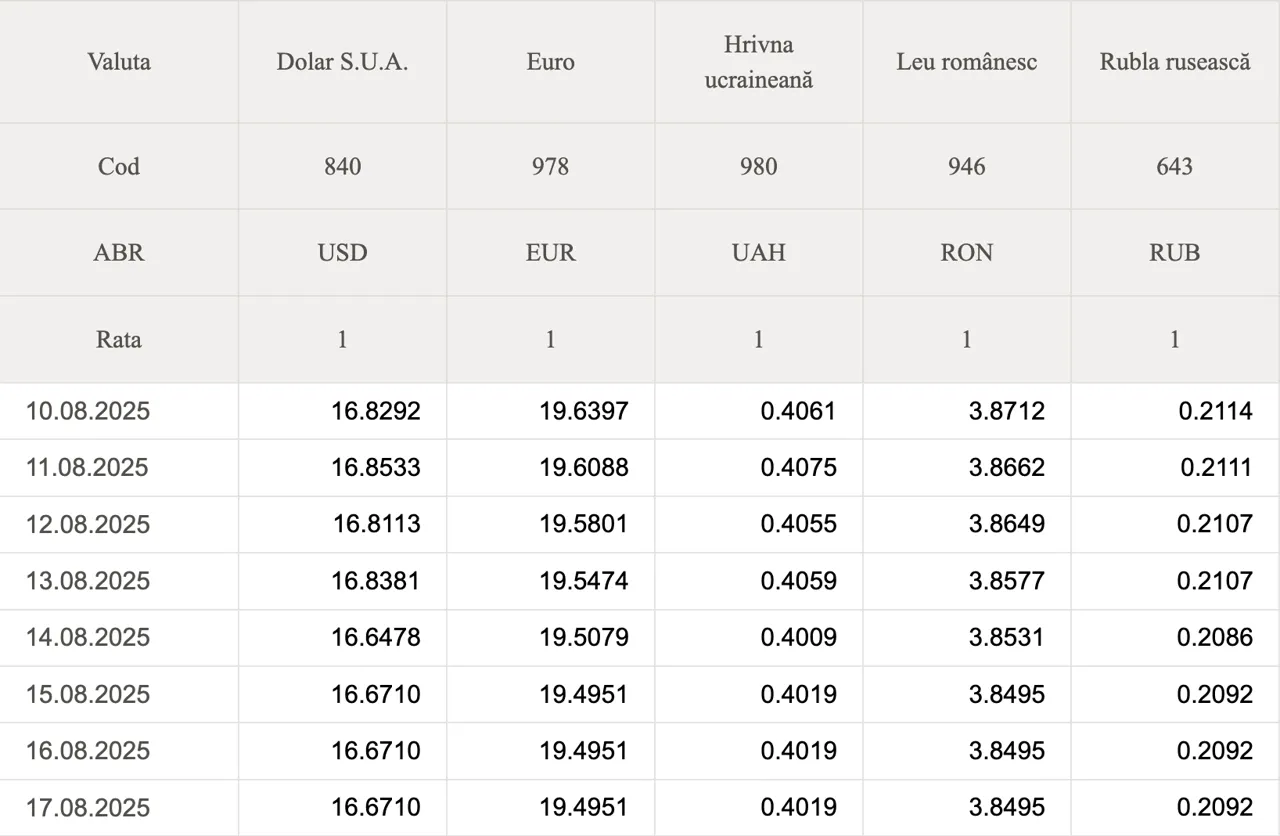Click USD rate 16.8292 value
Screen dimensions: 1280x836
tap(376, 411)
